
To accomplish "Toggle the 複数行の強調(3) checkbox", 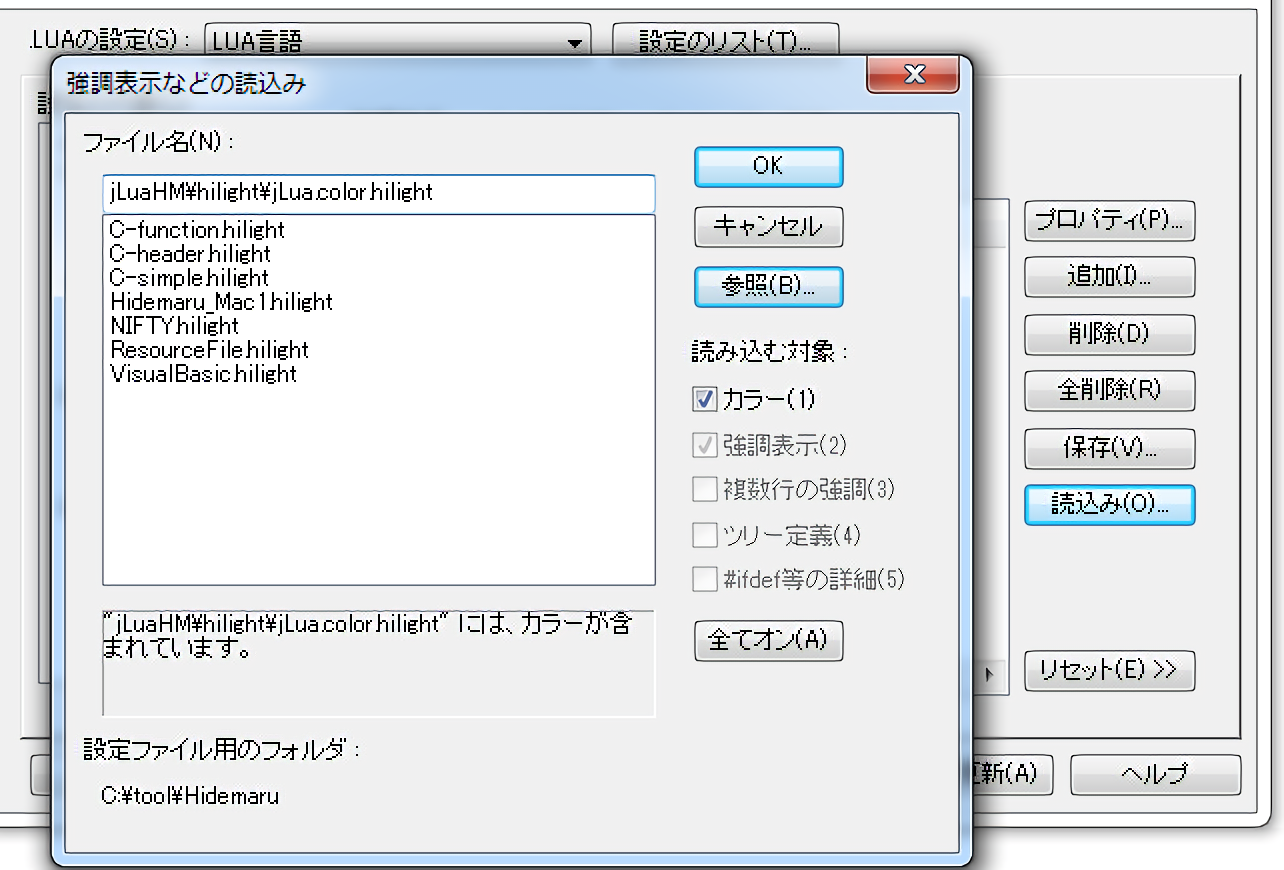I will (704, 489).
